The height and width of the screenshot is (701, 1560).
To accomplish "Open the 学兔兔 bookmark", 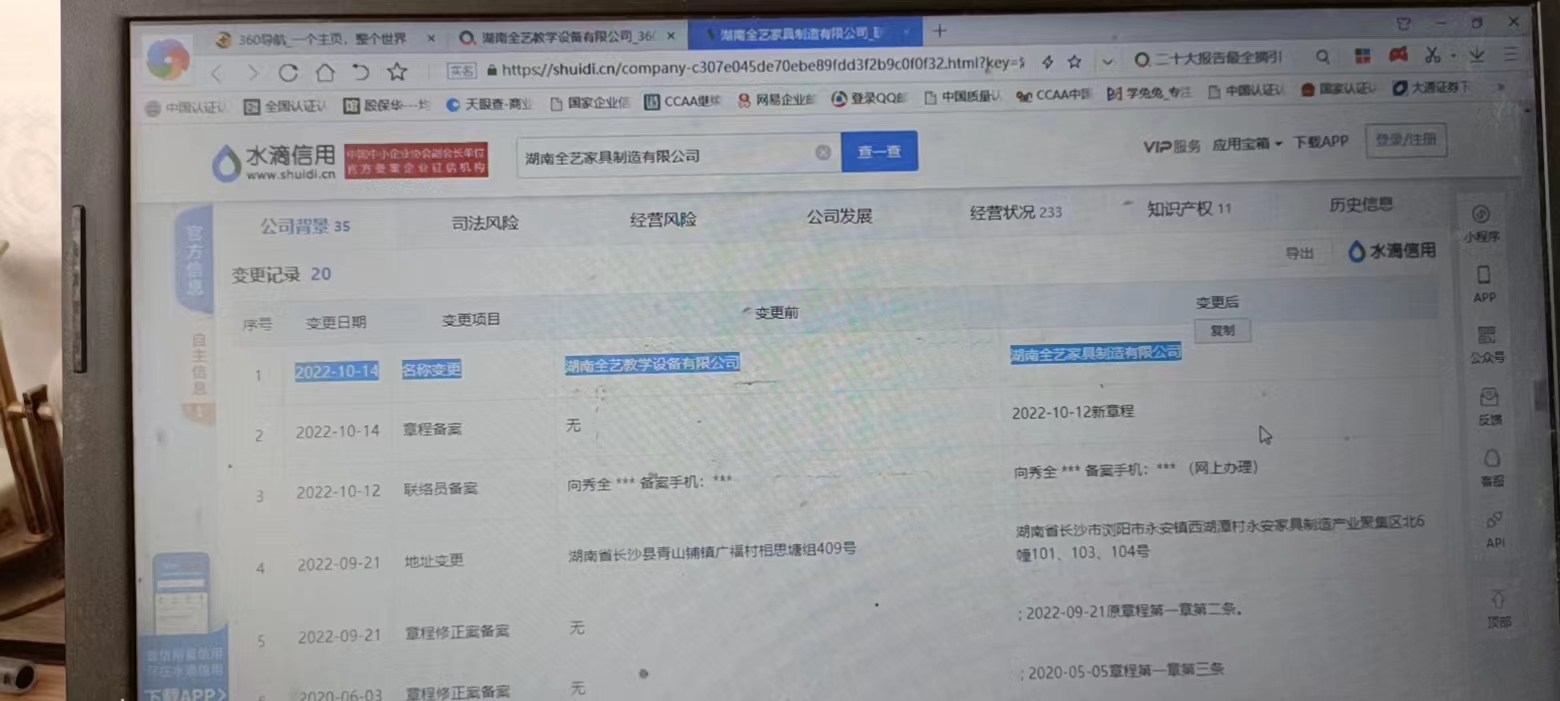I will (1150, 93).
